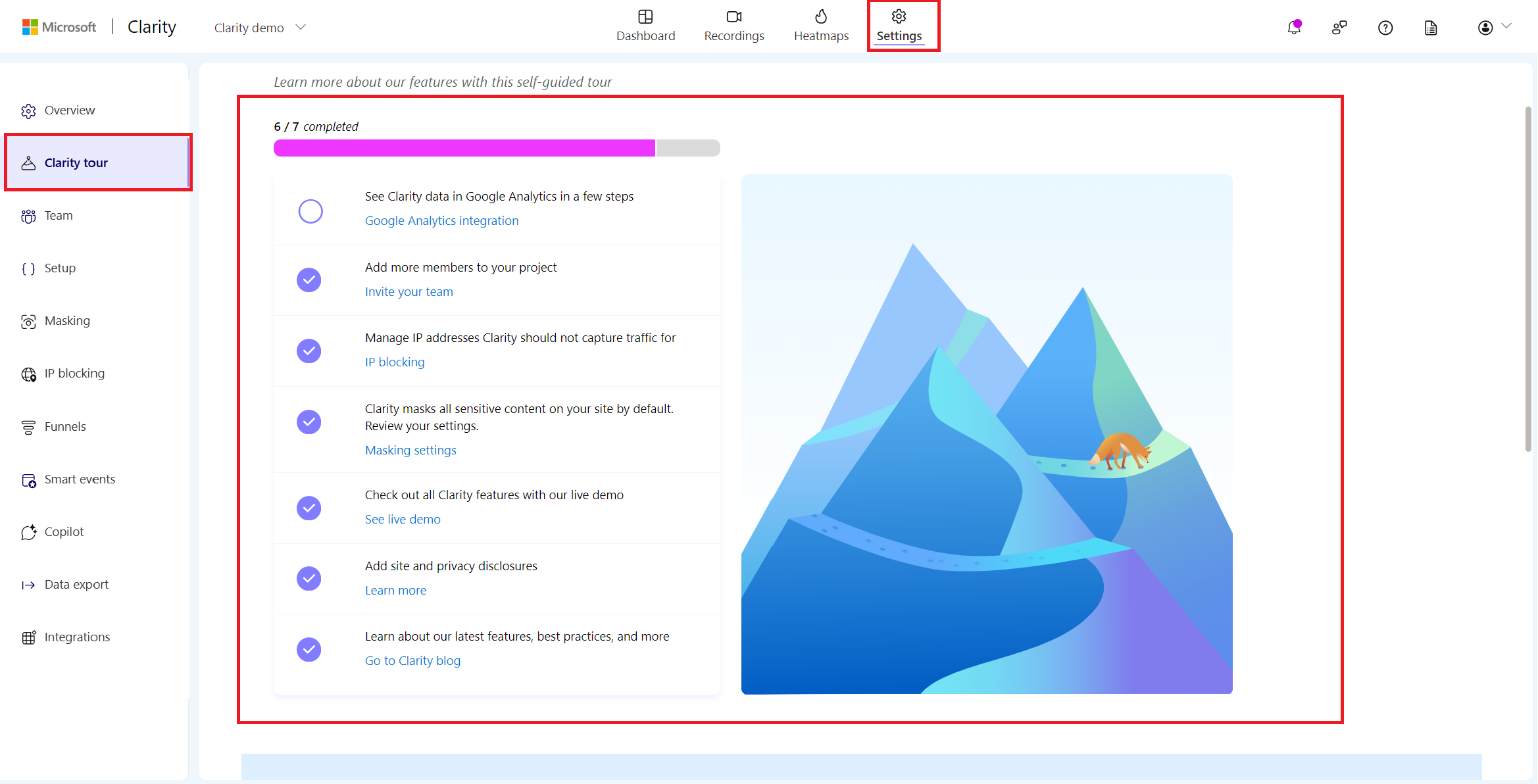Image resolution: width=1538 pixels, height=784 pixels.
Task: Open the Go to Clarity blog link
Action: tap(414, 660)
